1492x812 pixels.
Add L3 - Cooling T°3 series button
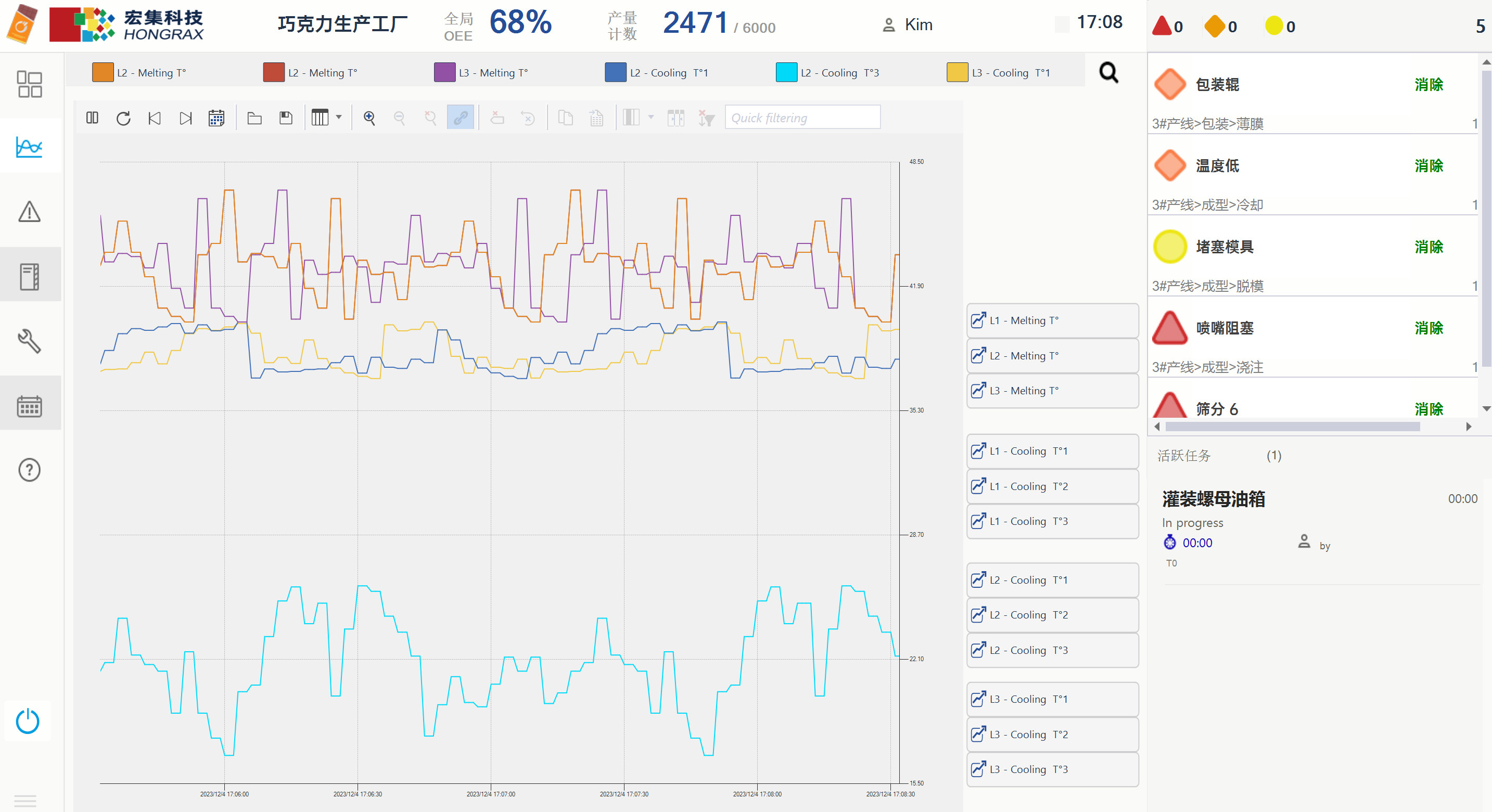click(1052, 769)
